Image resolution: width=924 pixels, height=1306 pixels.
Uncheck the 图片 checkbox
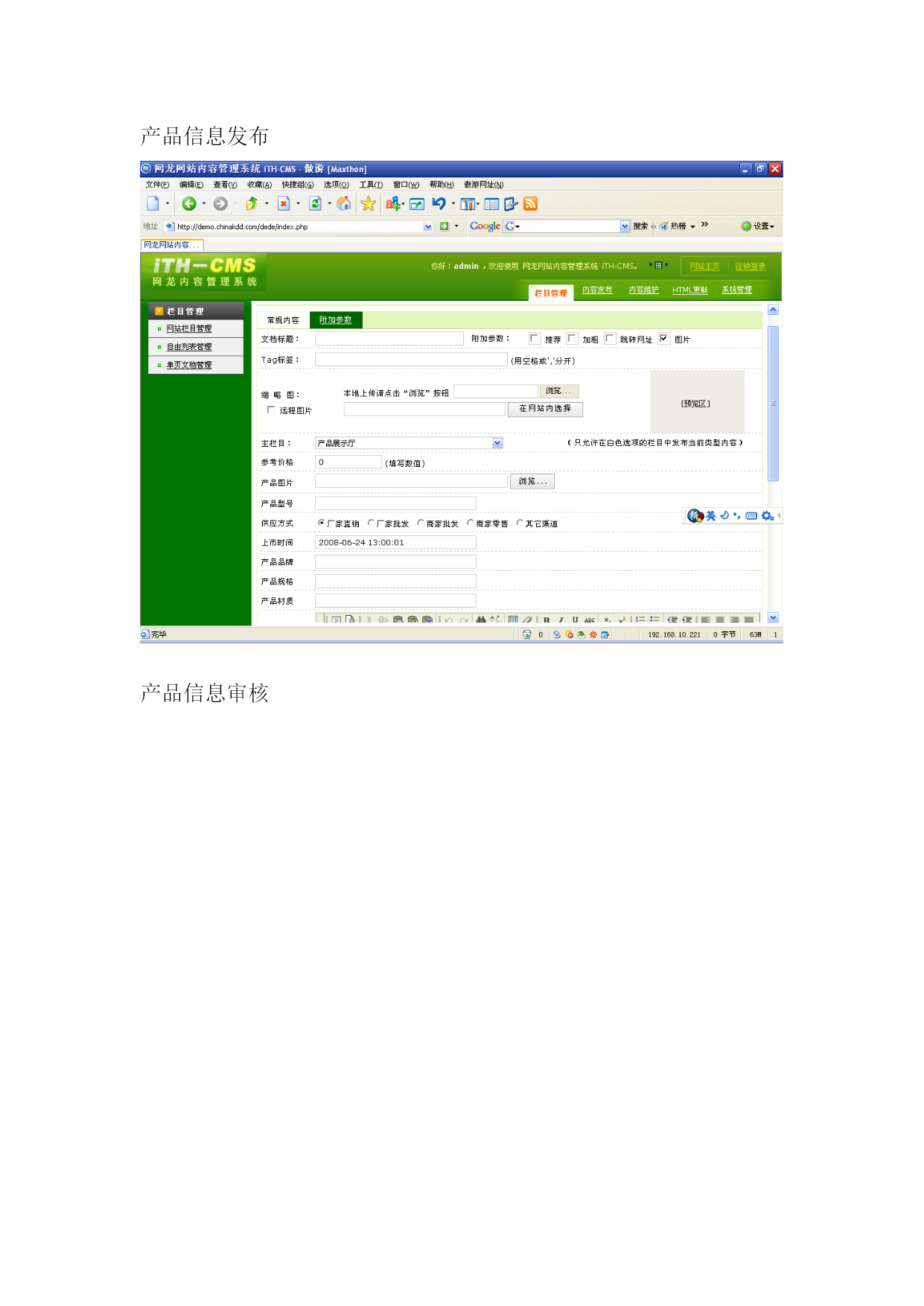click(x=664, y=338)
